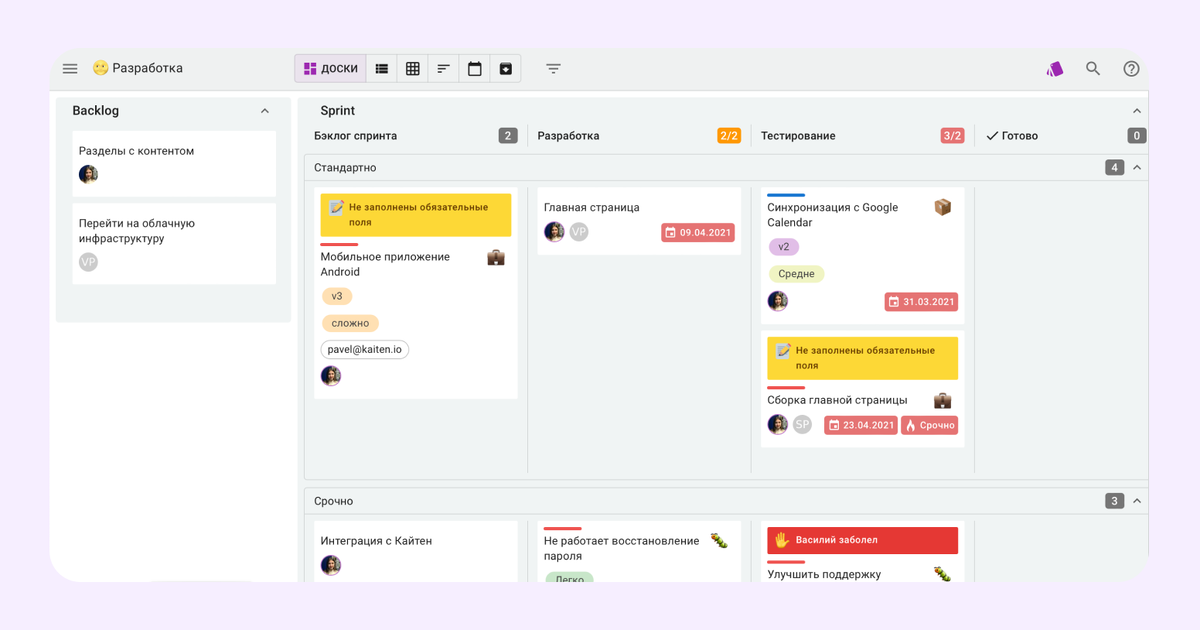The image size is (1200, 630).
Task: Click the purple cards icon
Action: [x=1055, y=69]
